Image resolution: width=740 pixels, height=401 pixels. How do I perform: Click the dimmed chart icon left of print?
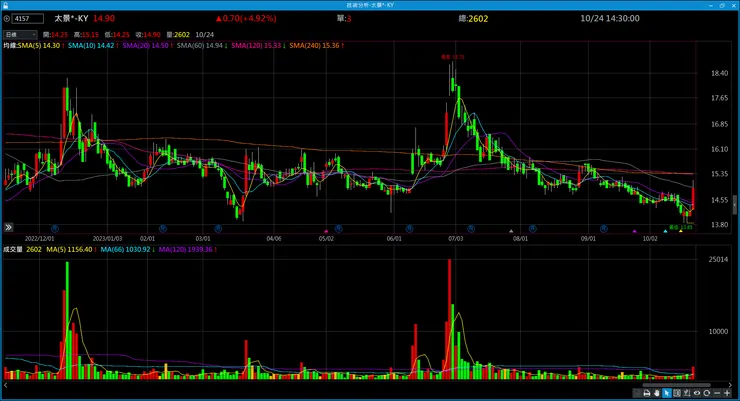point(637,393)
